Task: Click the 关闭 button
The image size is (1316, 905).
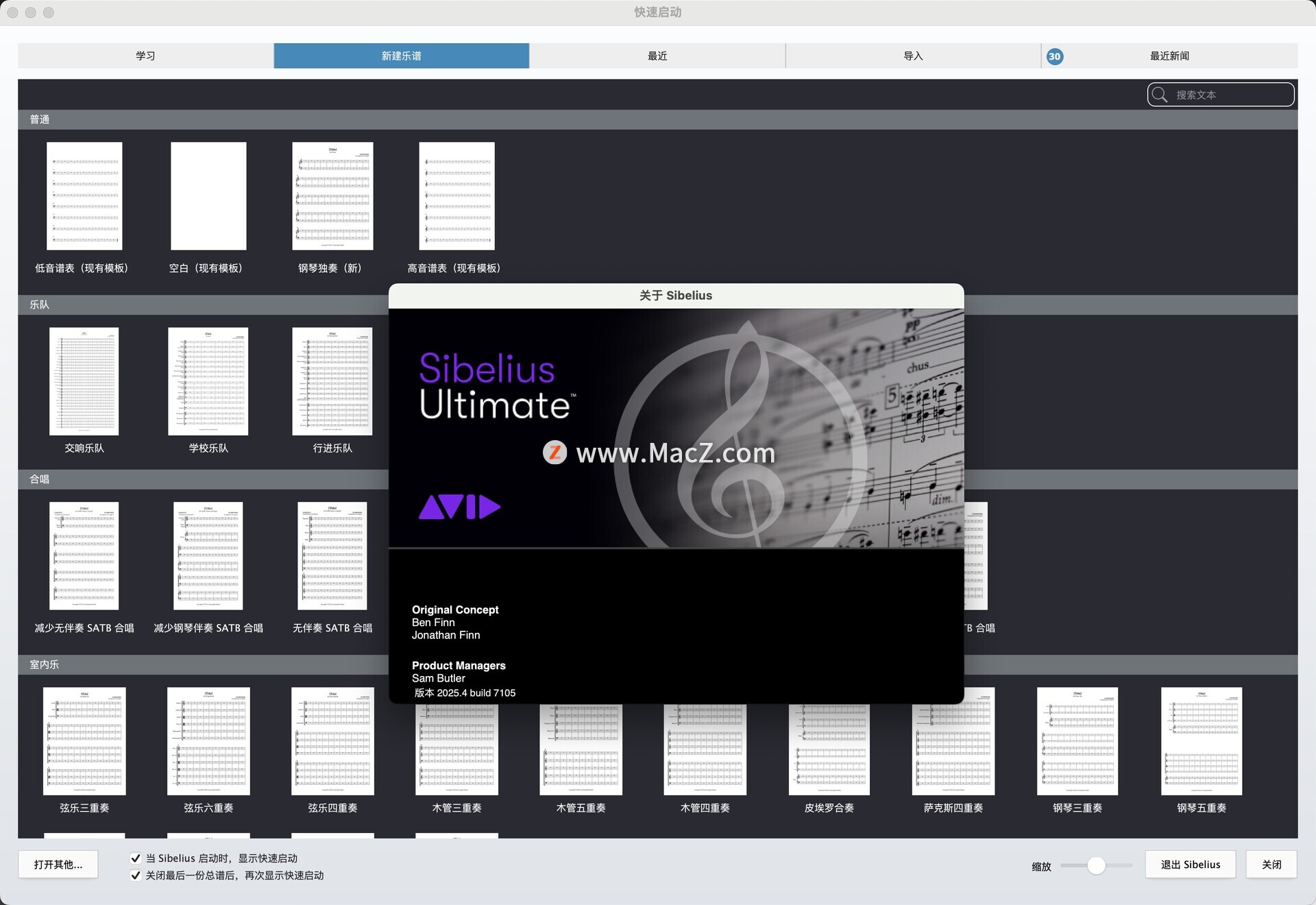Action: click(x=1271, y=865)
